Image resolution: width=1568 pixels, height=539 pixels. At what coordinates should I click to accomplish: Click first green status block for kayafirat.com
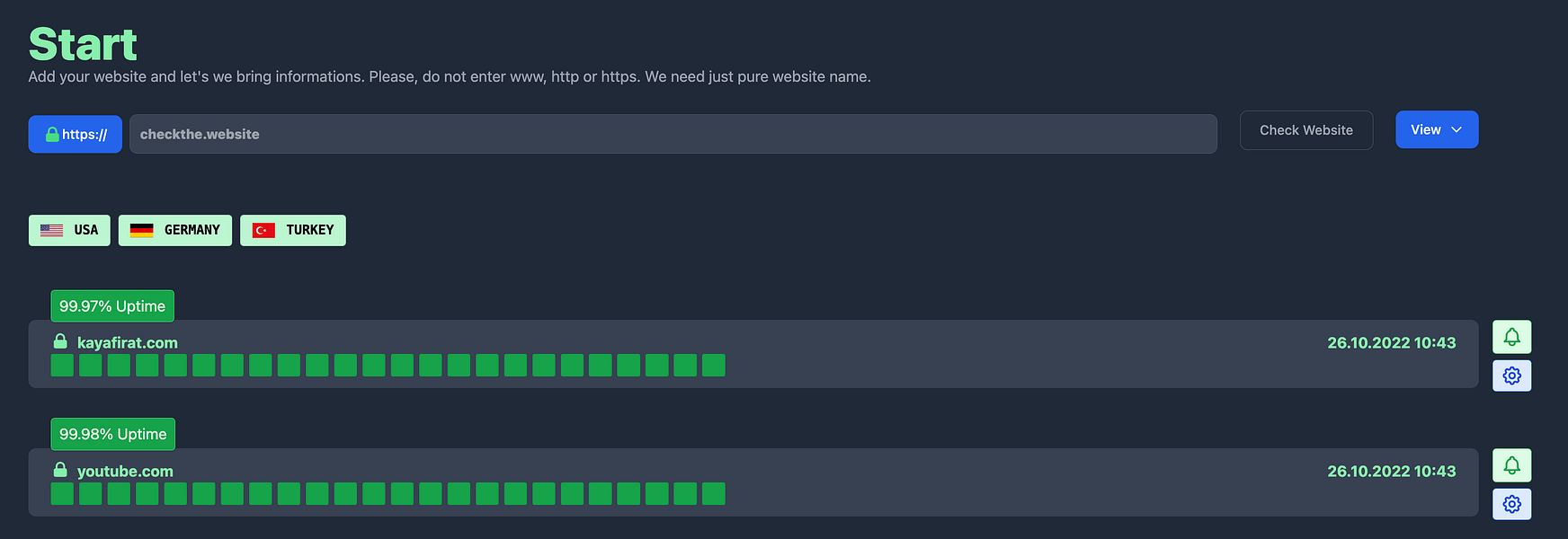(62, 365)
